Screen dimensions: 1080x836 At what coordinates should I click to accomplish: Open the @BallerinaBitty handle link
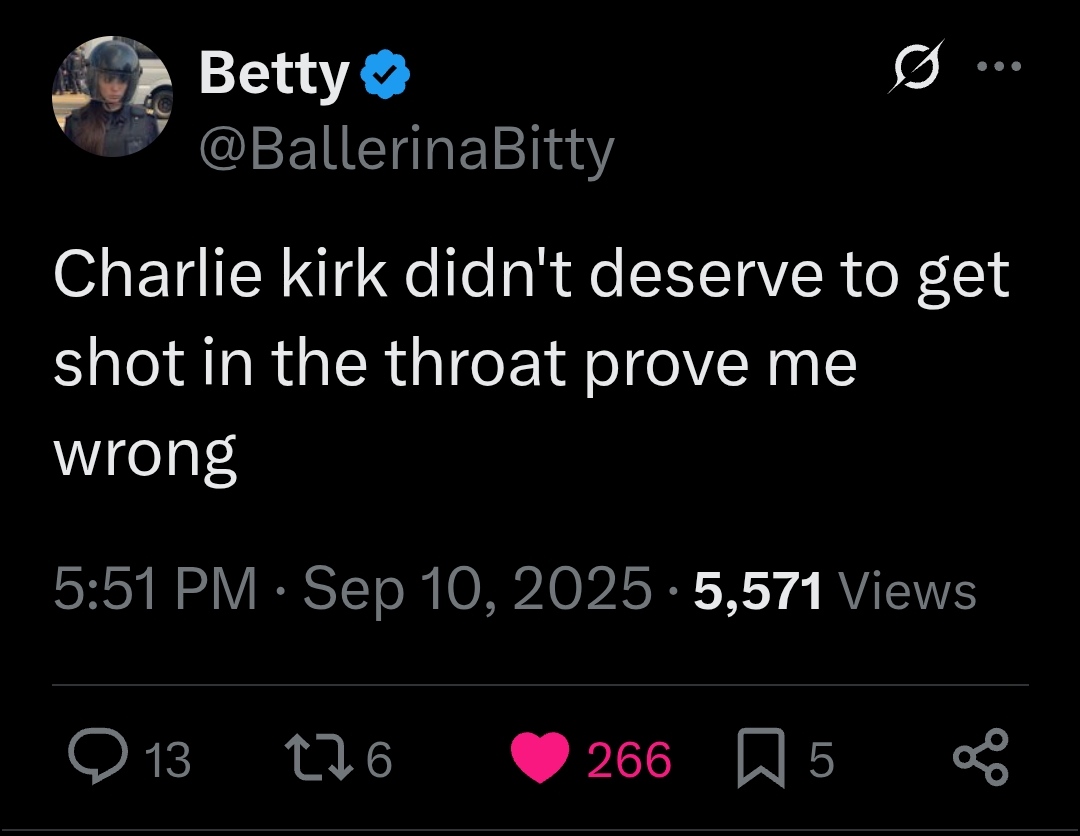(x=406, y=149)
